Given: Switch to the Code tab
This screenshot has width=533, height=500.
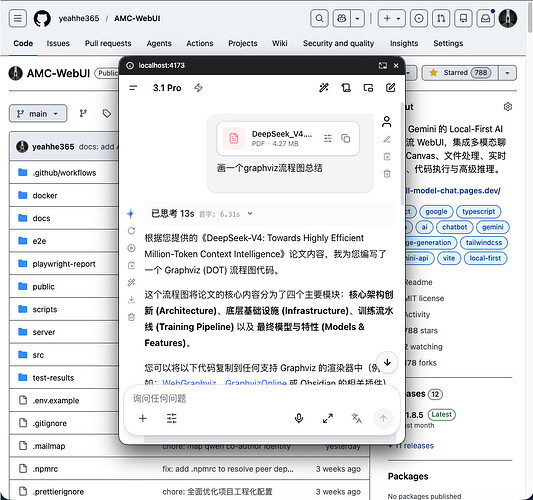Looking at the screenshot, I should pos(23,44).
